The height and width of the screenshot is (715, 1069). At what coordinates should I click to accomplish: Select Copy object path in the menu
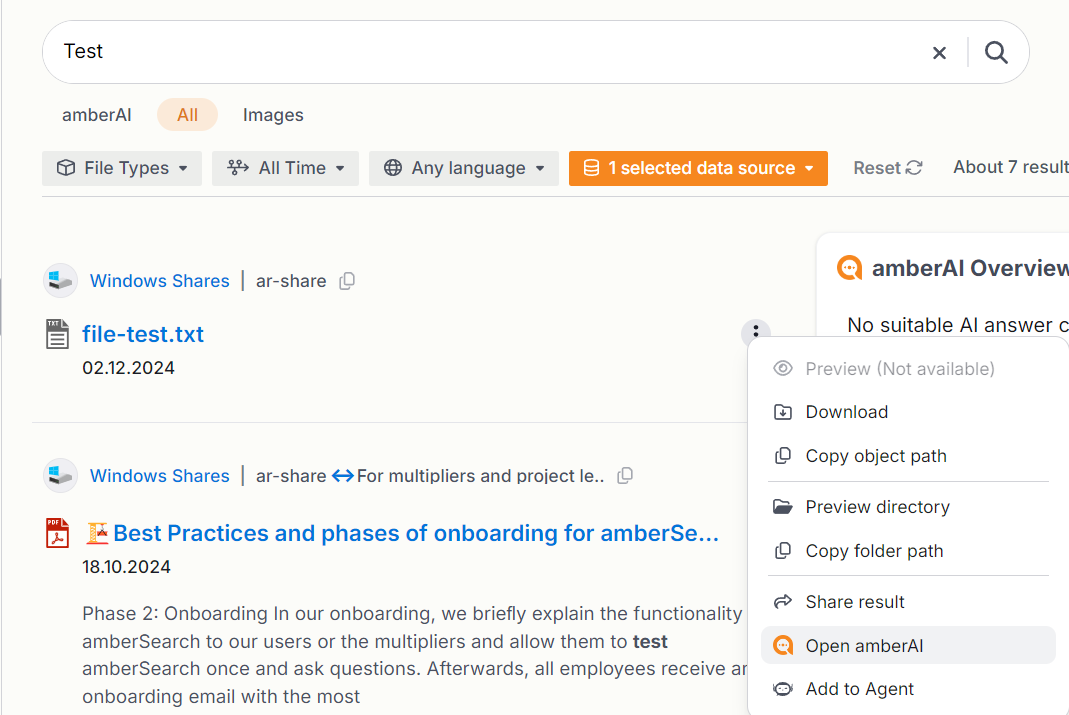tap(907, 456)
